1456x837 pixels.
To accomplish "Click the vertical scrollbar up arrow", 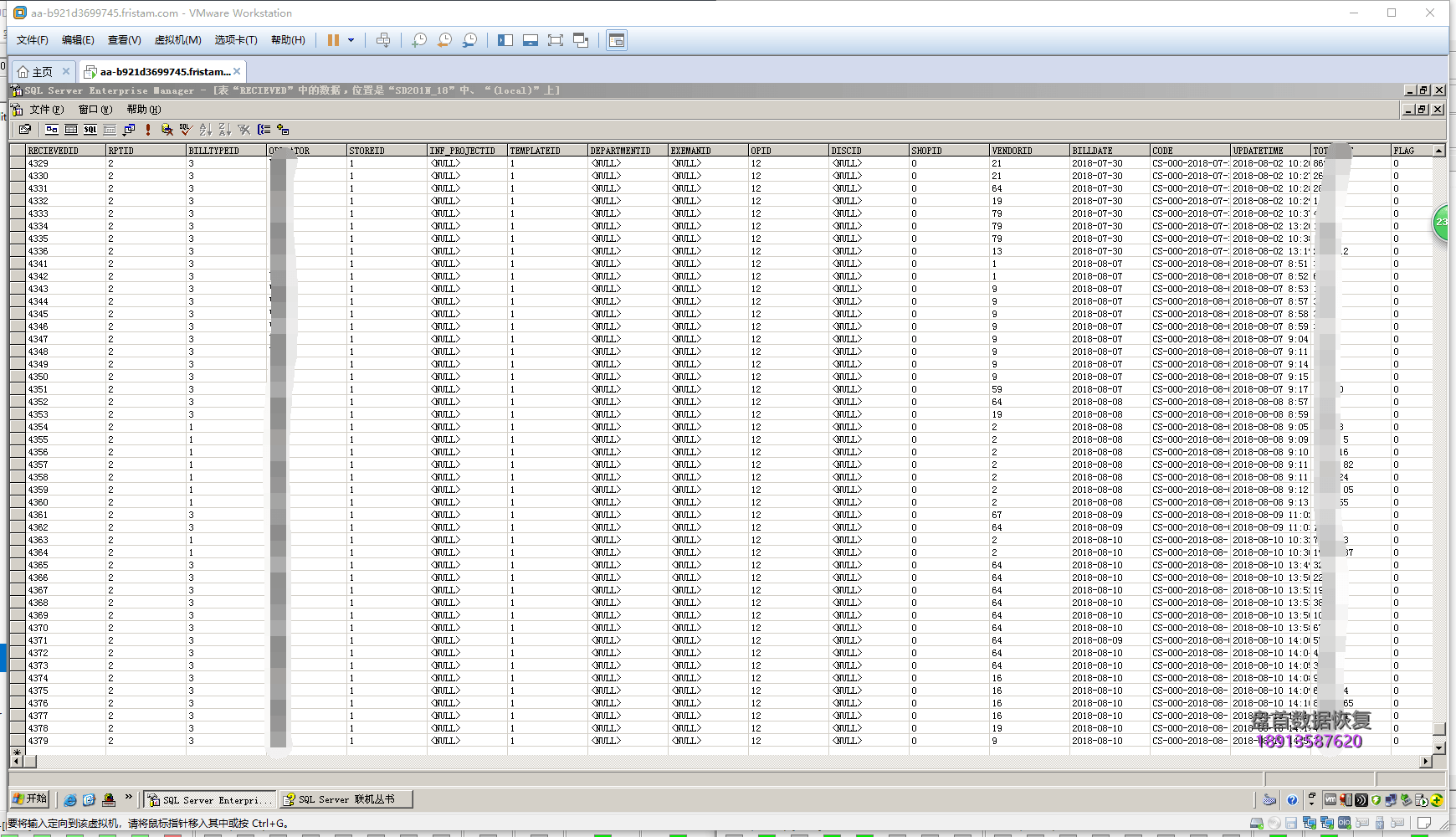I will (x=1439, y=151).
